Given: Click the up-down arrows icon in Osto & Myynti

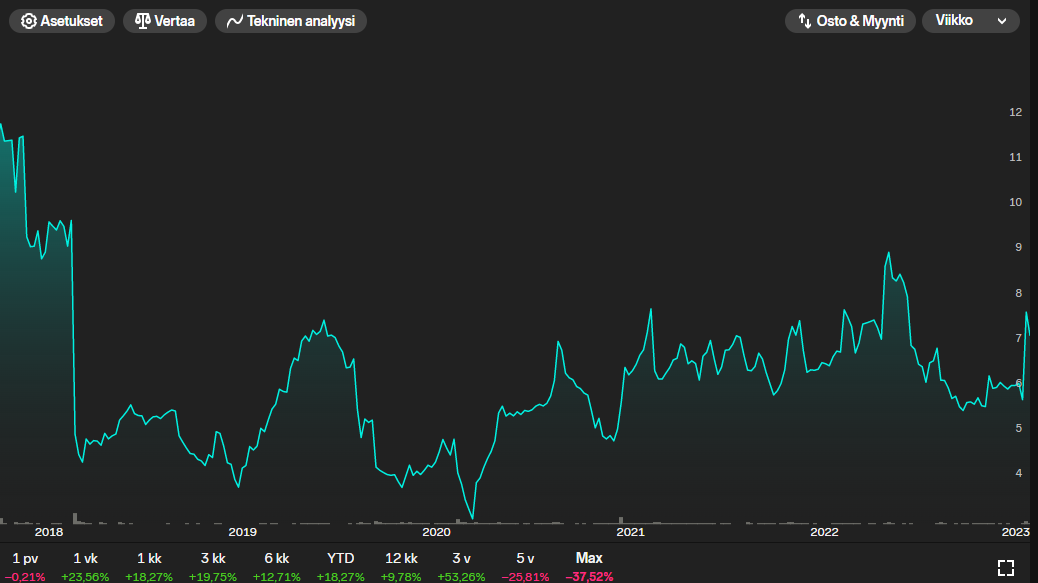Looking at the screenshot, I should pos(804,21).
